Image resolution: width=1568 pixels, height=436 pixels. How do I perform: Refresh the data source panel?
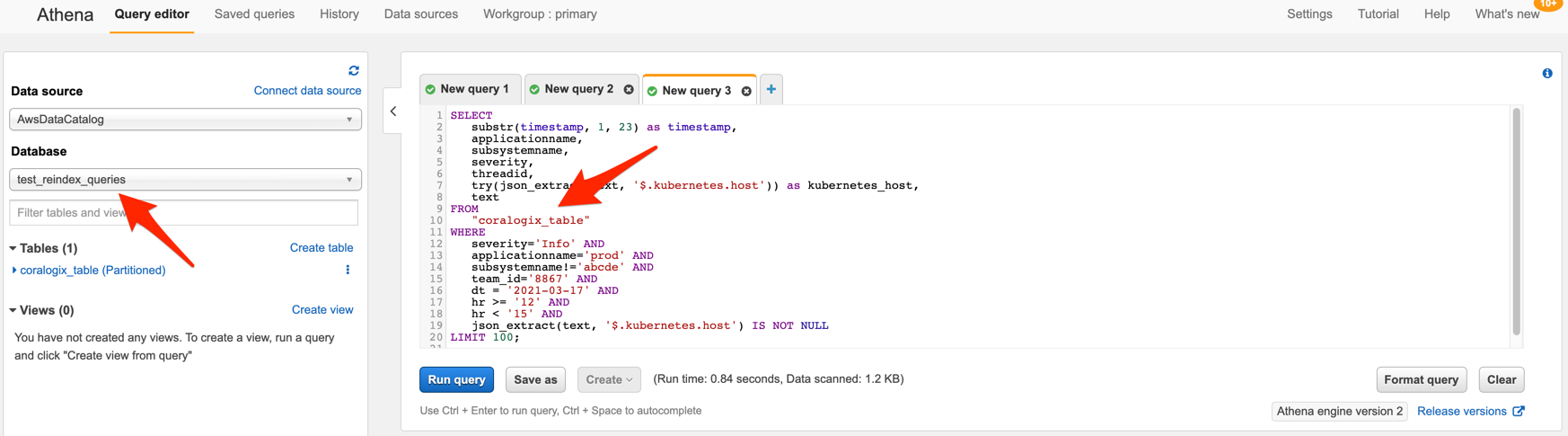354,70
